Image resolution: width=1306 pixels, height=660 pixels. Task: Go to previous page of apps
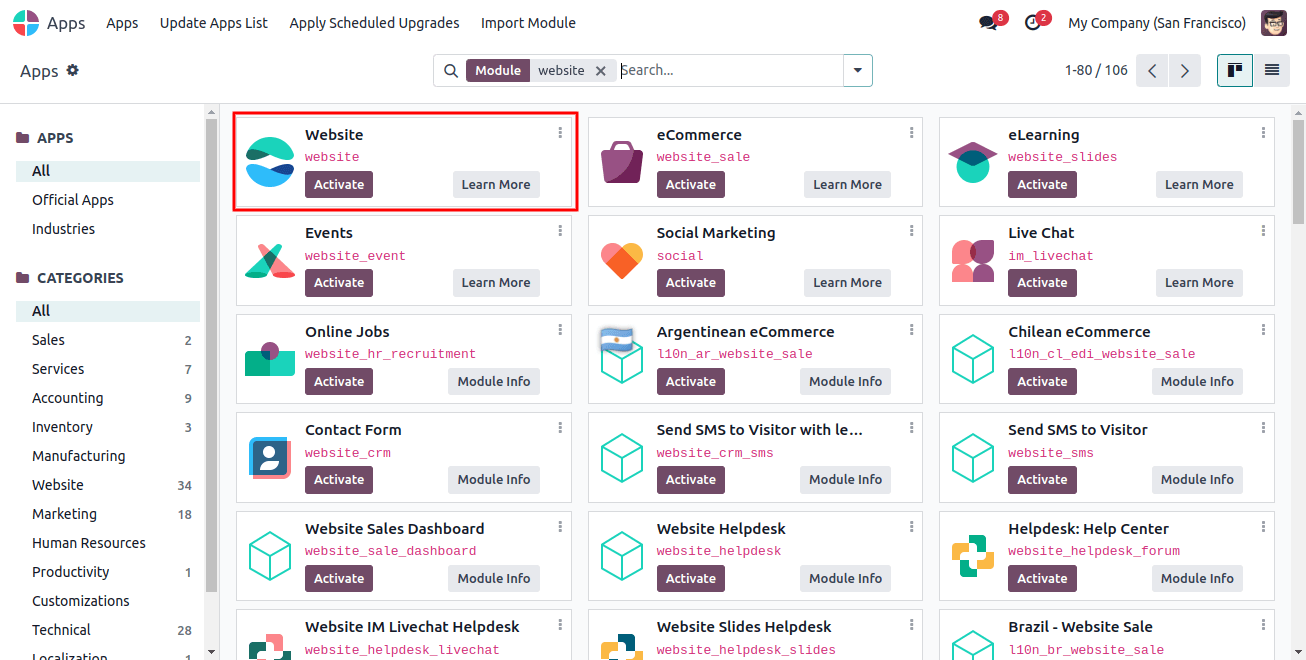(x=1152, y=70)
